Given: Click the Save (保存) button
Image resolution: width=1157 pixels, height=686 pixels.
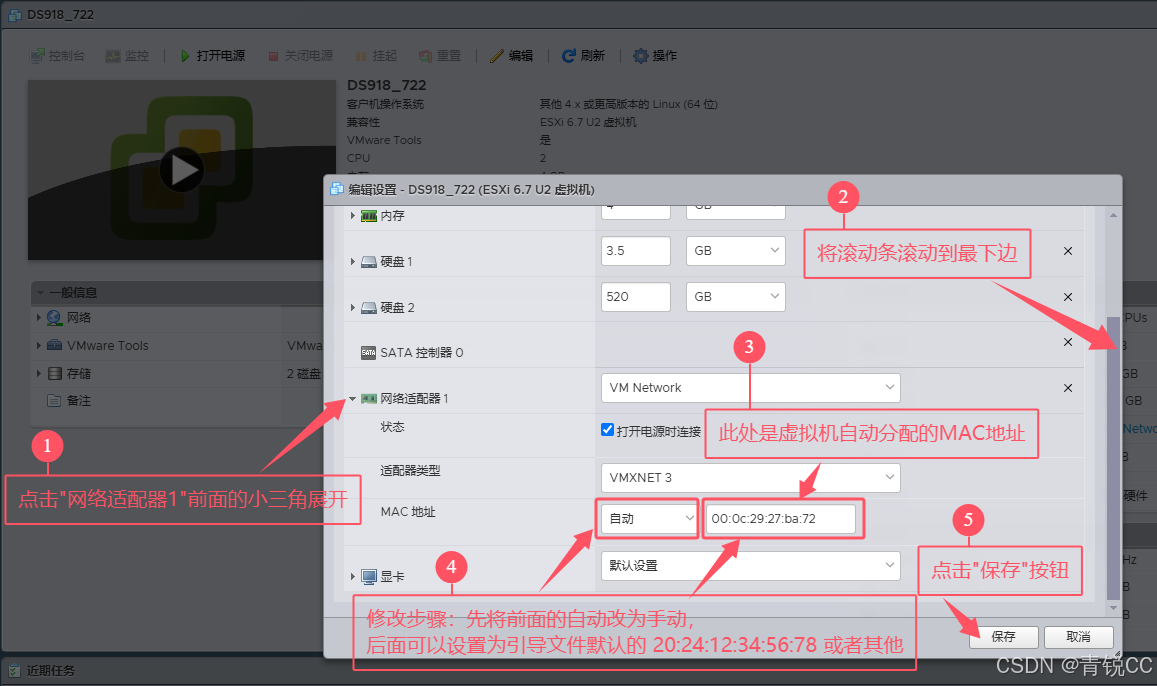Looking at the screenshot, I should [x=1004, y=637].
